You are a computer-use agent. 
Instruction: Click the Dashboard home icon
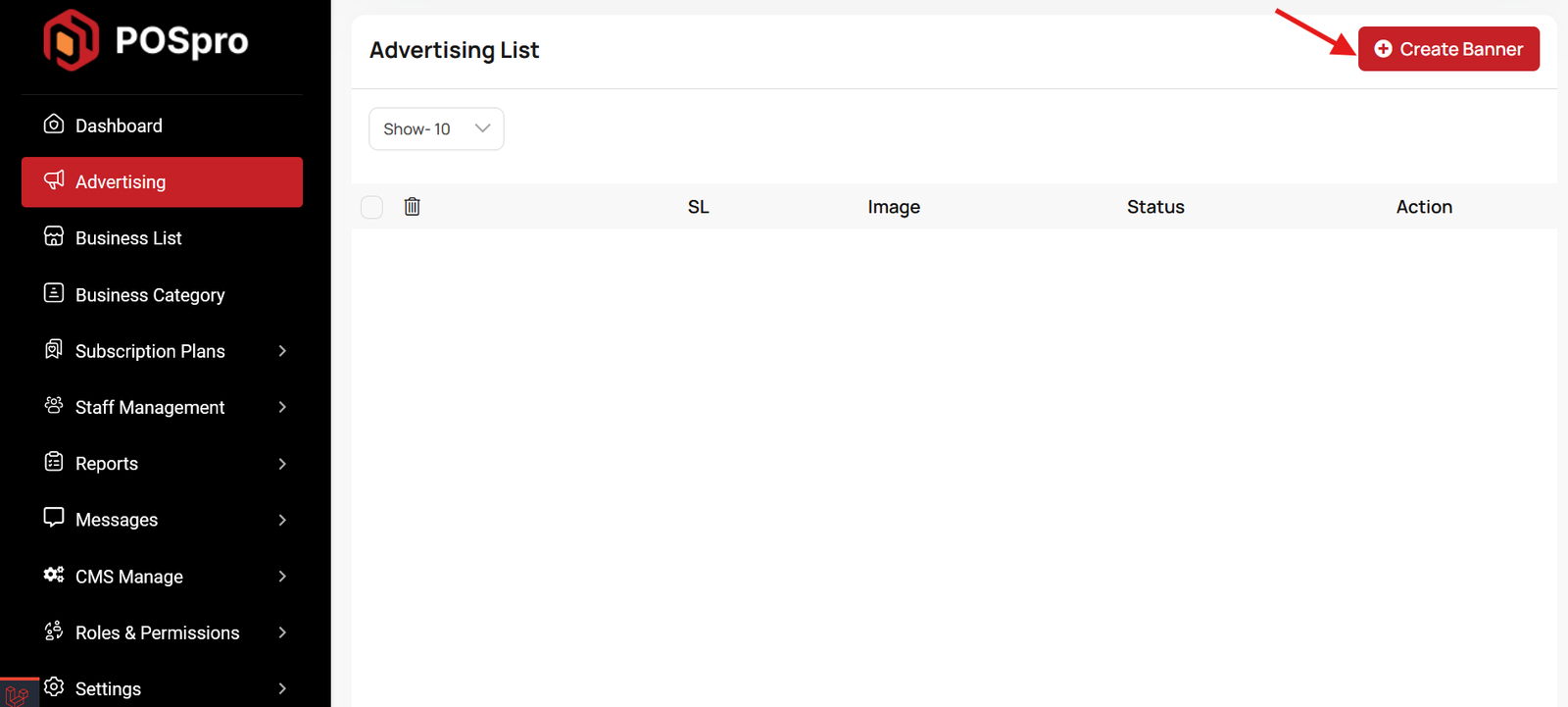coord(54,125)
